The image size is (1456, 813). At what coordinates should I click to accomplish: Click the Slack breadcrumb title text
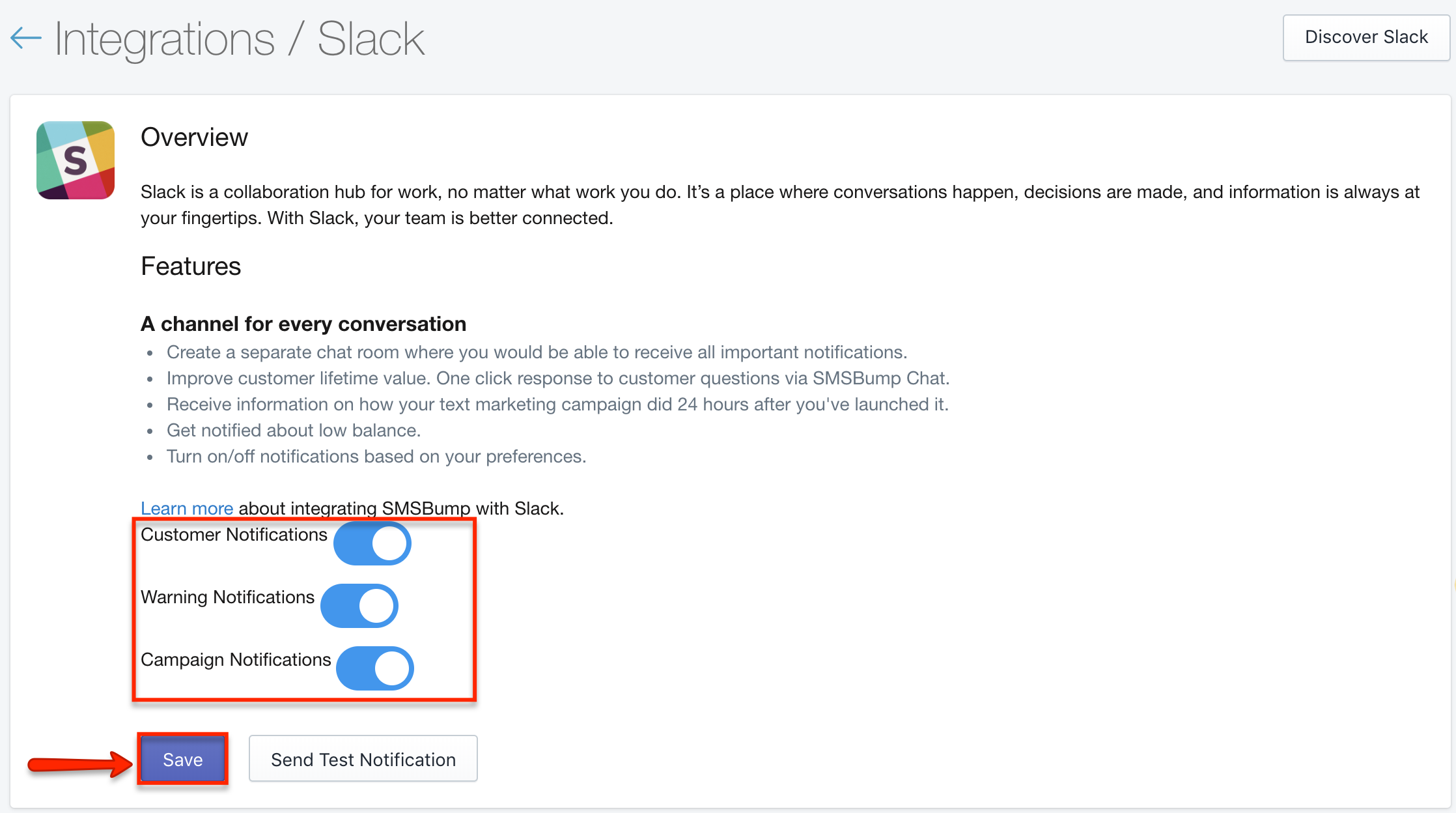[x=371, y=39]
